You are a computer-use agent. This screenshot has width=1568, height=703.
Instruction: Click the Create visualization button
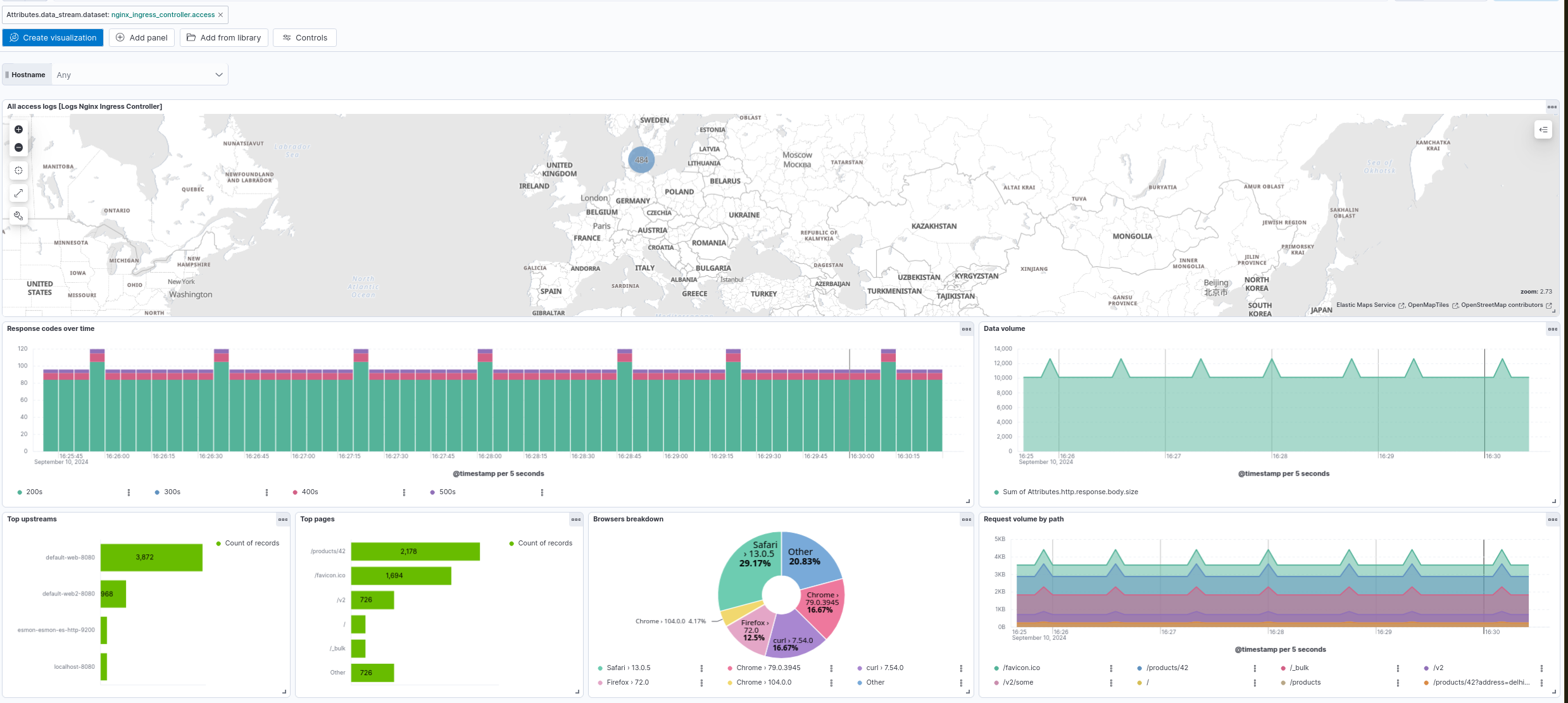click(x=53, y=38)
